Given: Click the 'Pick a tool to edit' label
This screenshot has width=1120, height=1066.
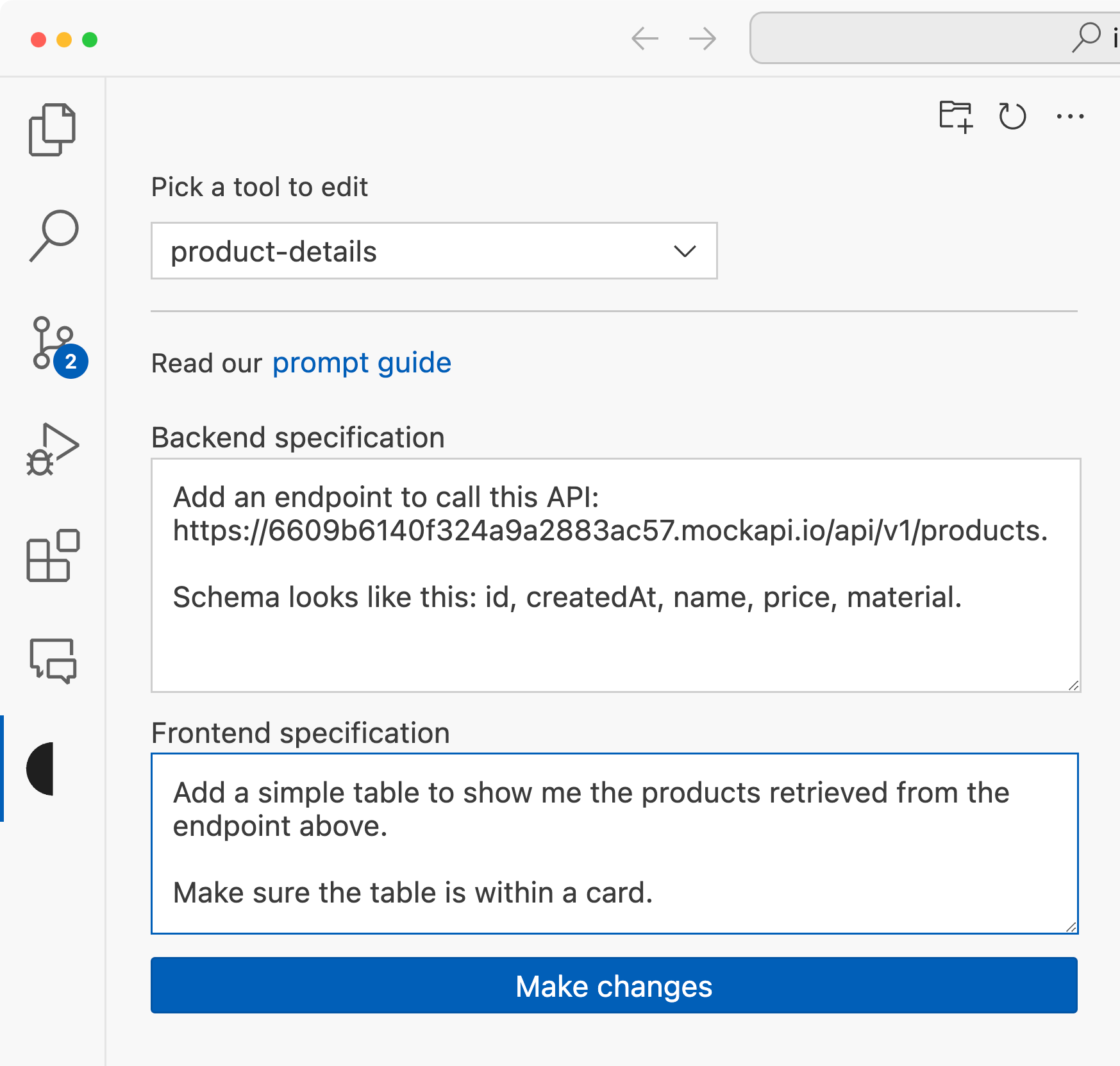Looking at the screenshot, I should coord(260,187).
